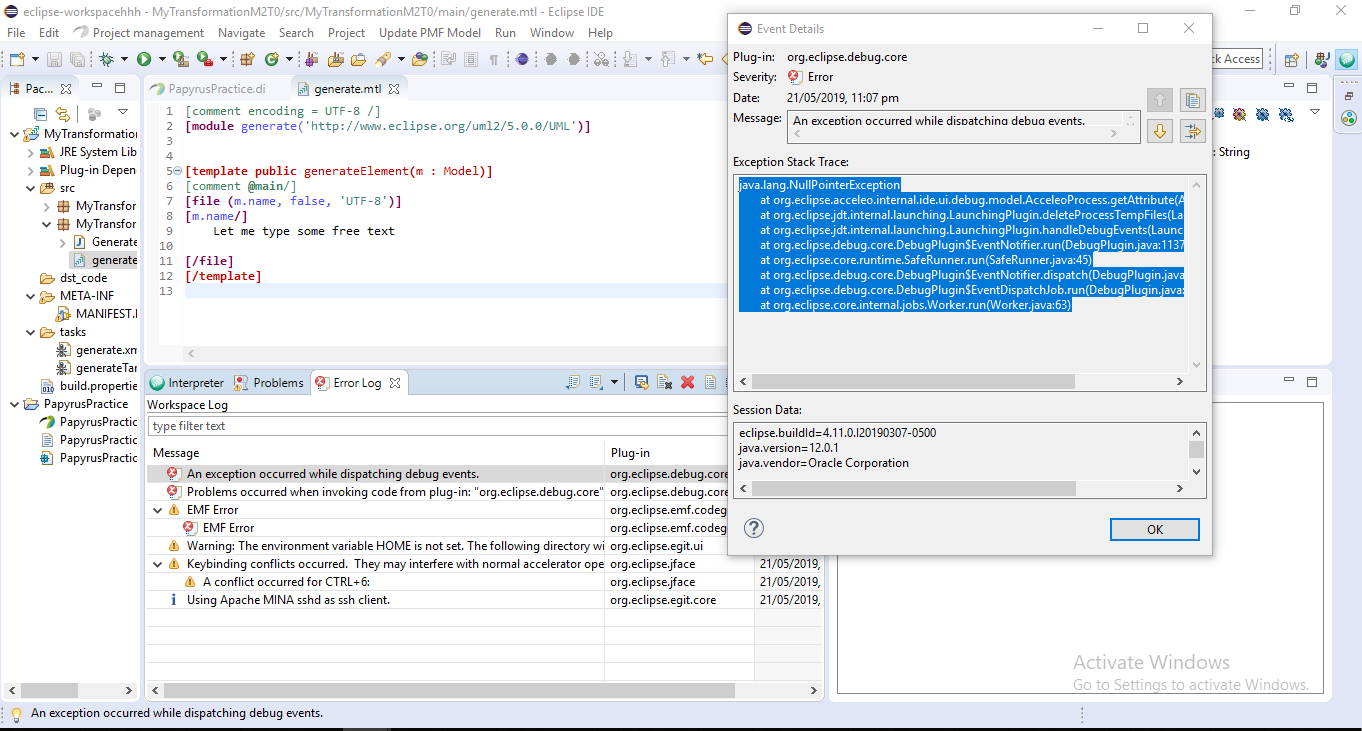Expand the JRE System Library node
Viewport: 1362px width, 731px height.
click(x=30, y=152)
